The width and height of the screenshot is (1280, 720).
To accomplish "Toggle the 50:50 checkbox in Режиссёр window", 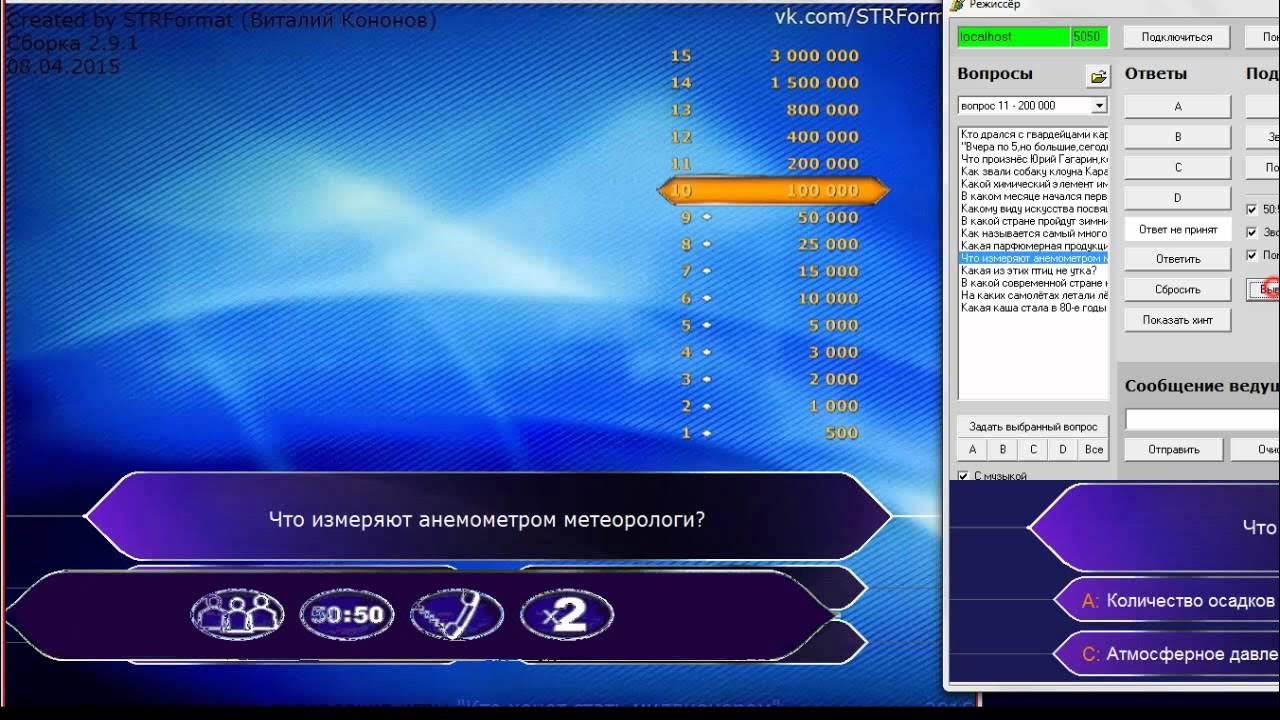I will point(1252,209).
